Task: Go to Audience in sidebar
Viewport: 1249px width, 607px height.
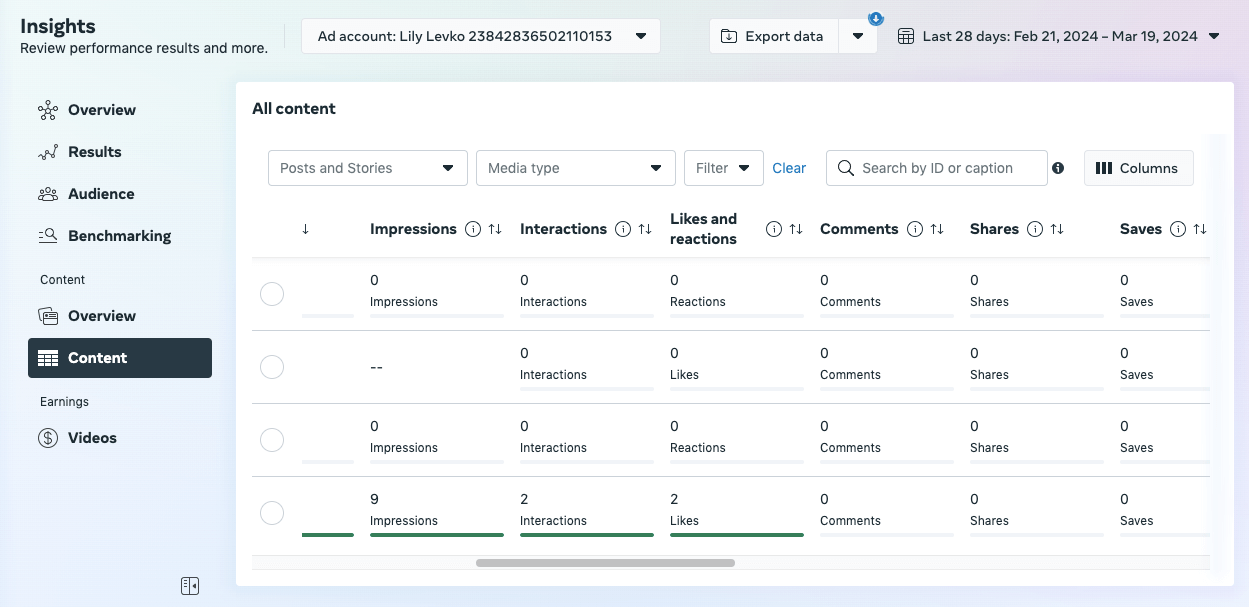Action: (x=120, y=194)
